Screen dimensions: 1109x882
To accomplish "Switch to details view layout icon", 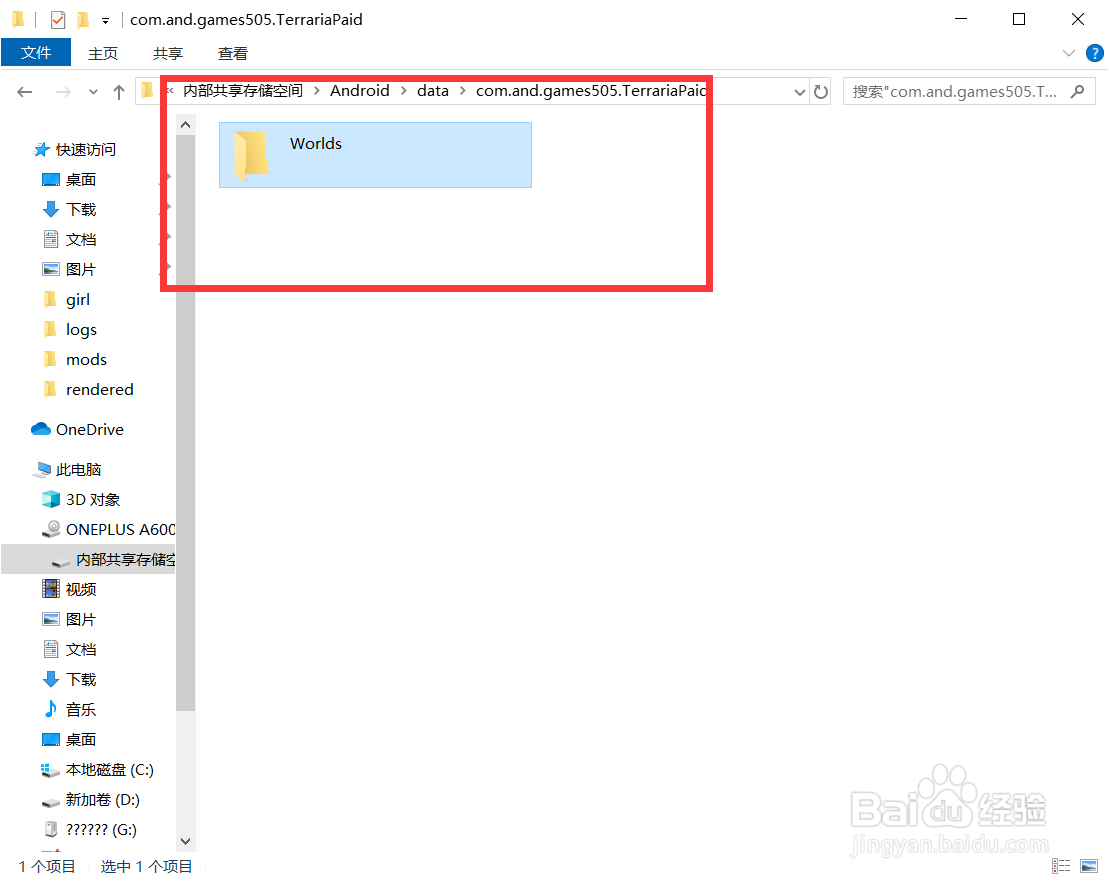I will click(1061, 866).
